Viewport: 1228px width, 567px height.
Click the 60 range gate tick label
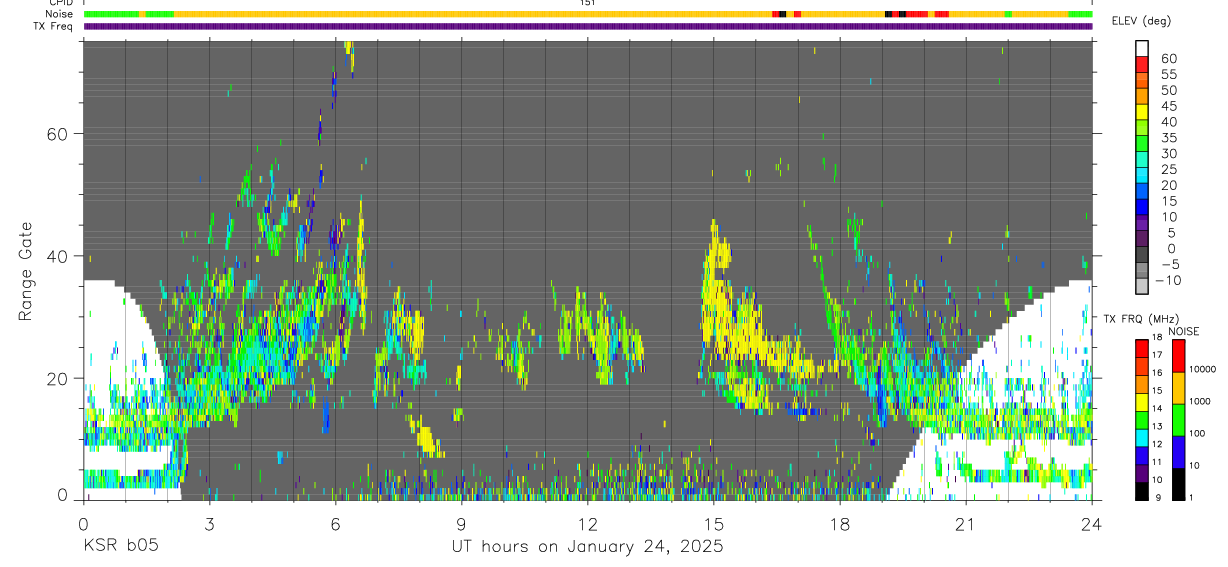57,134
